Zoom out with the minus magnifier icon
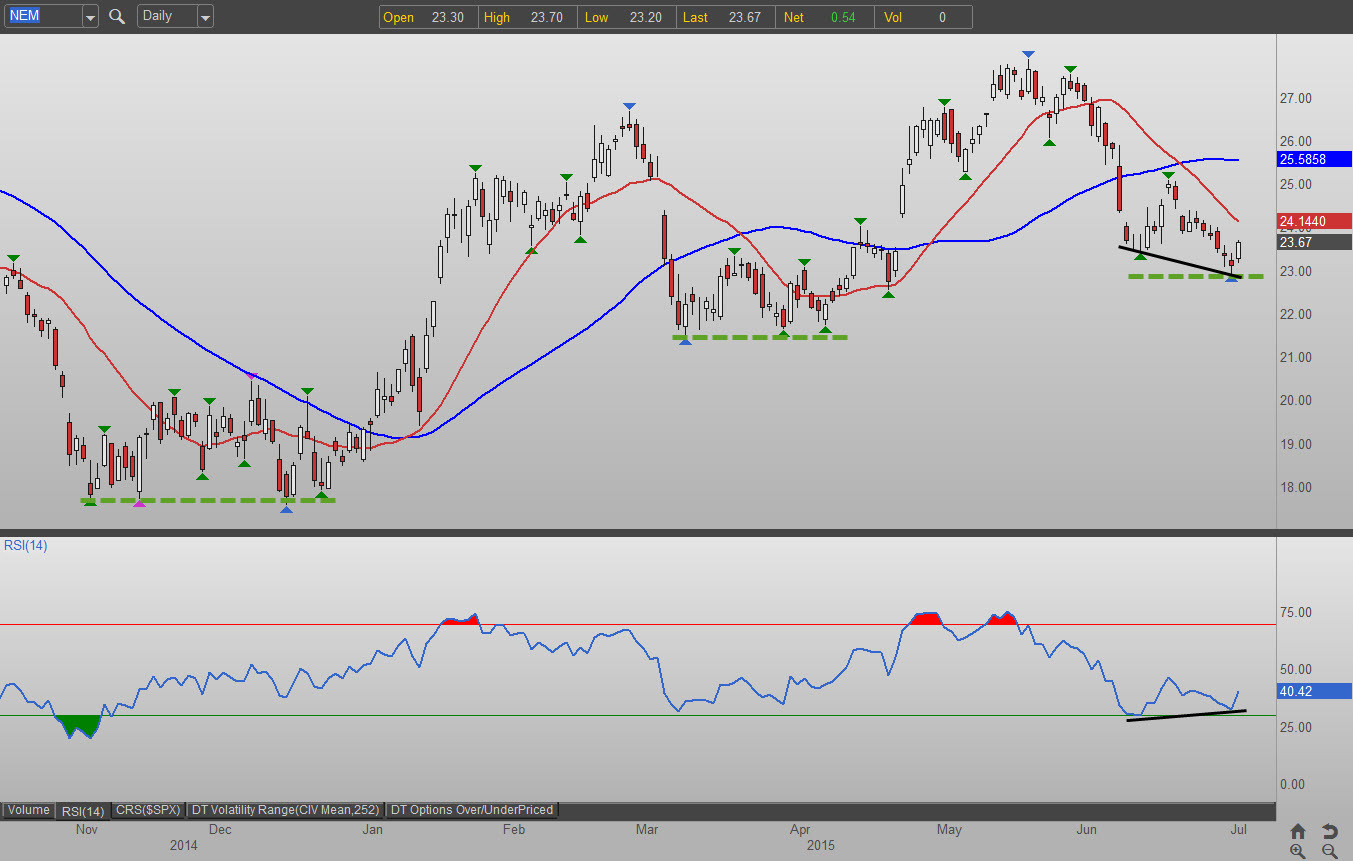 1329,851
